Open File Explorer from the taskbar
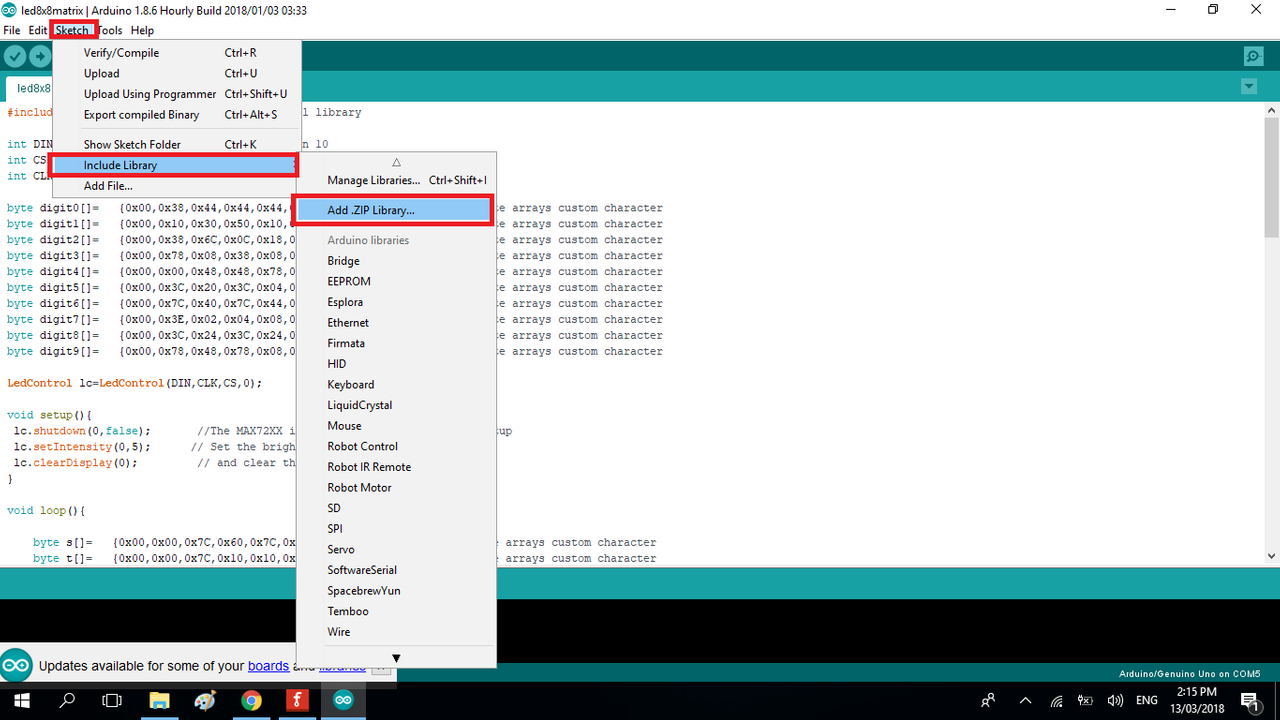 [x=159, y=700]
